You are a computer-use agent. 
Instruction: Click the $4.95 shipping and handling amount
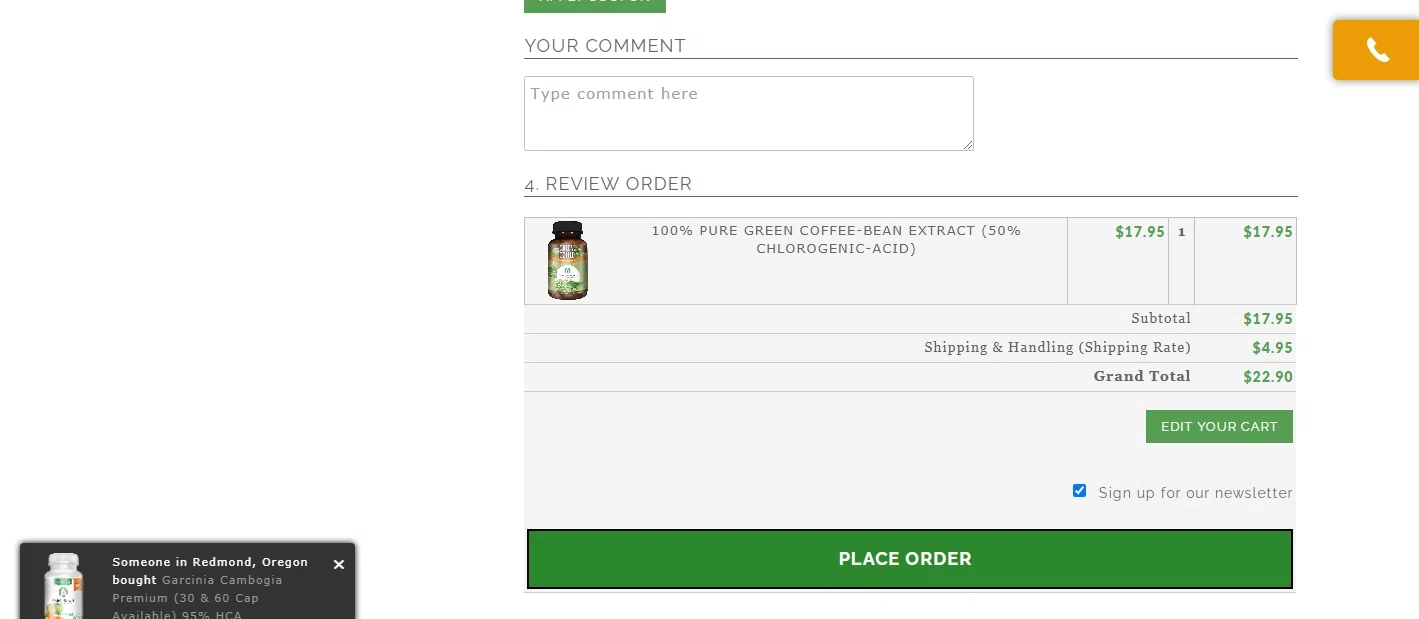click(x=1272, y=348)
